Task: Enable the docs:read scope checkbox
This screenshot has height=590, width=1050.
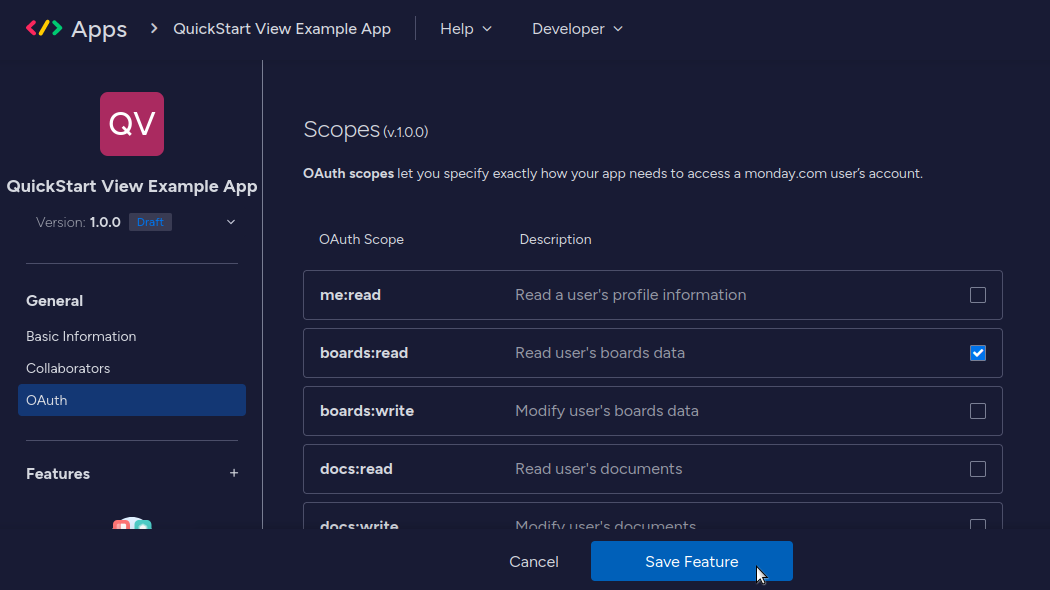Action: (978, 469)
